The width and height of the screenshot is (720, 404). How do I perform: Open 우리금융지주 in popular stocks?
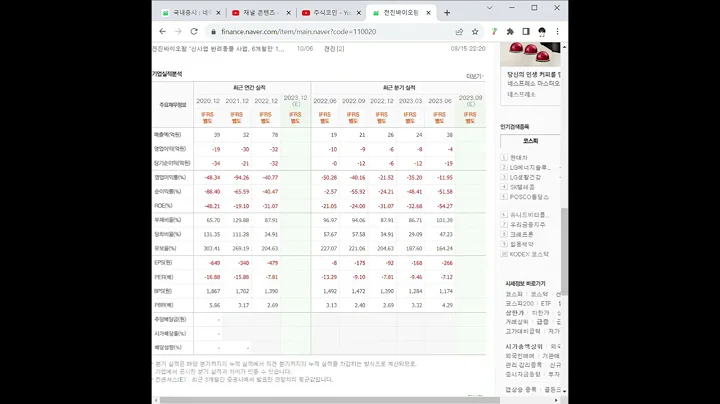click(528, 224)
